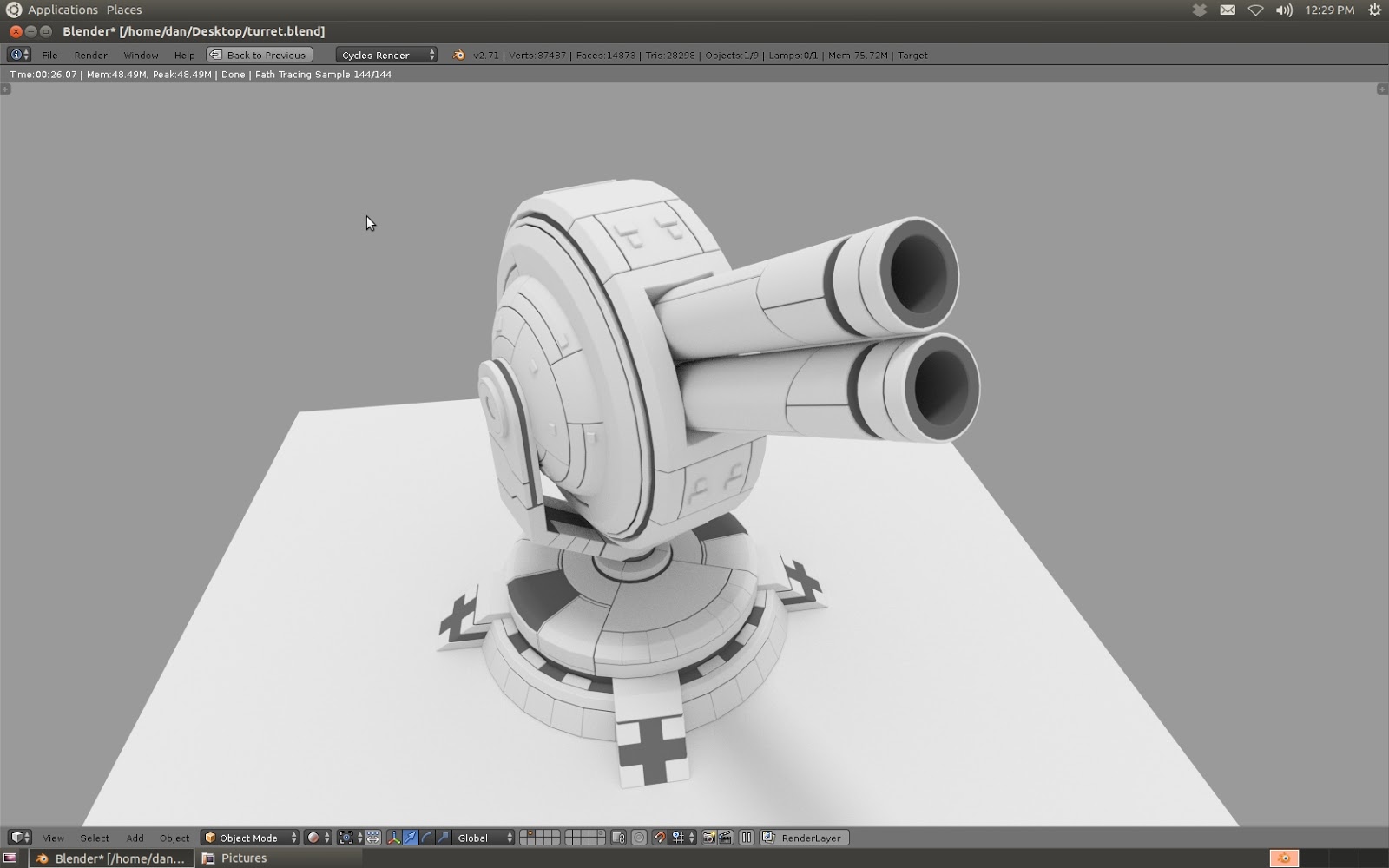The height and width of the screenshot is (868, 1389).
Task: Toggle the pause render button
Action: click(746, 838)
